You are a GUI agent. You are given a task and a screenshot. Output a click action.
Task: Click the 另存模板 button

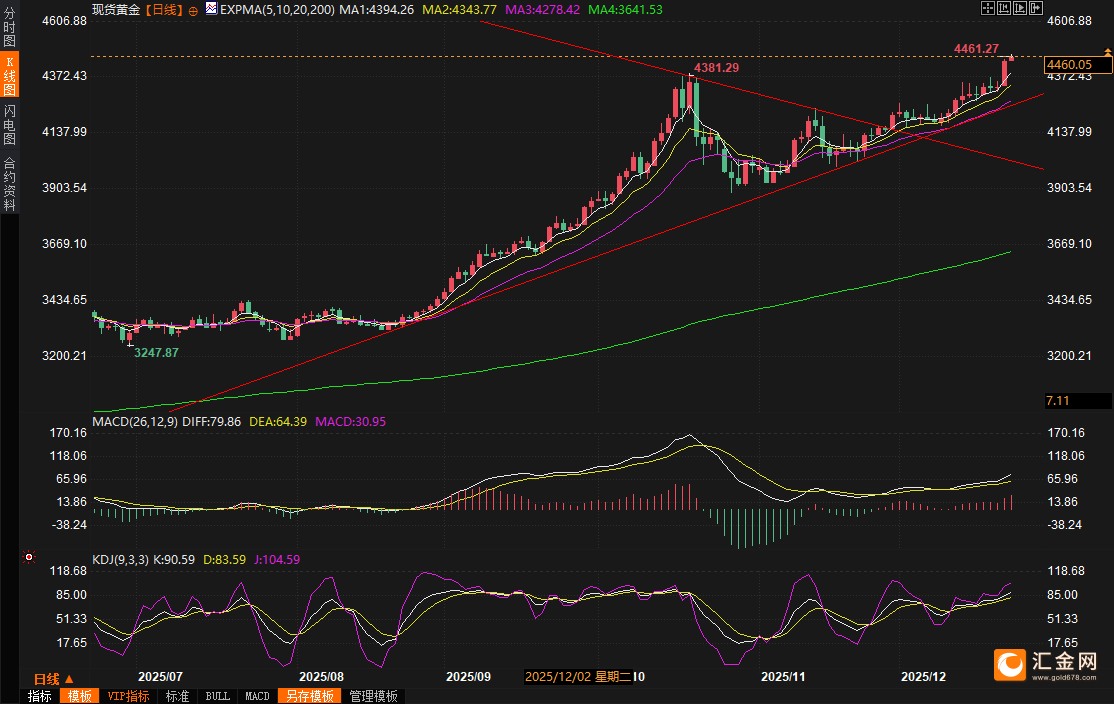tap(309, 696)
